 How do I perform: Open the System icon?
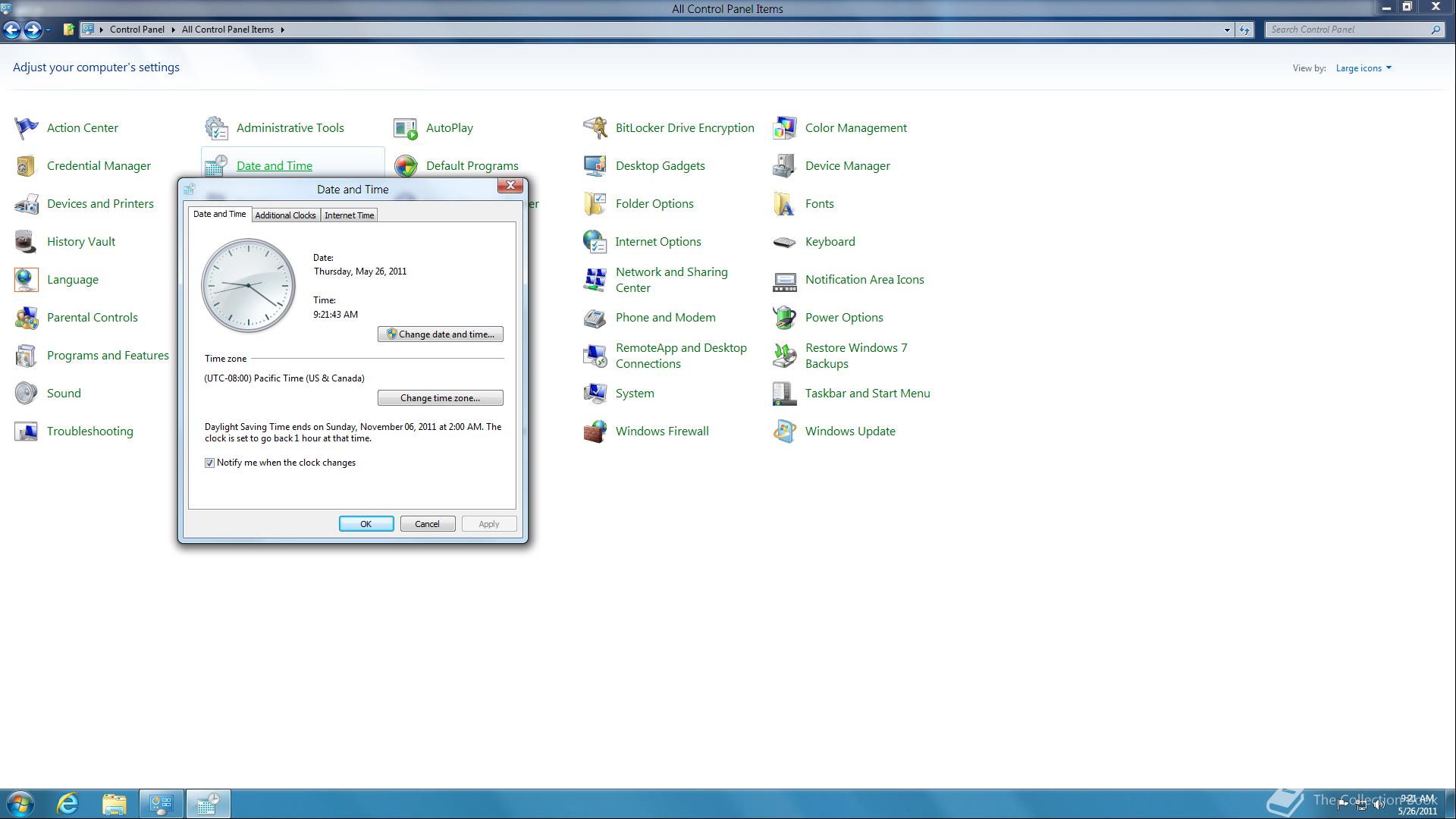[595, 394]
